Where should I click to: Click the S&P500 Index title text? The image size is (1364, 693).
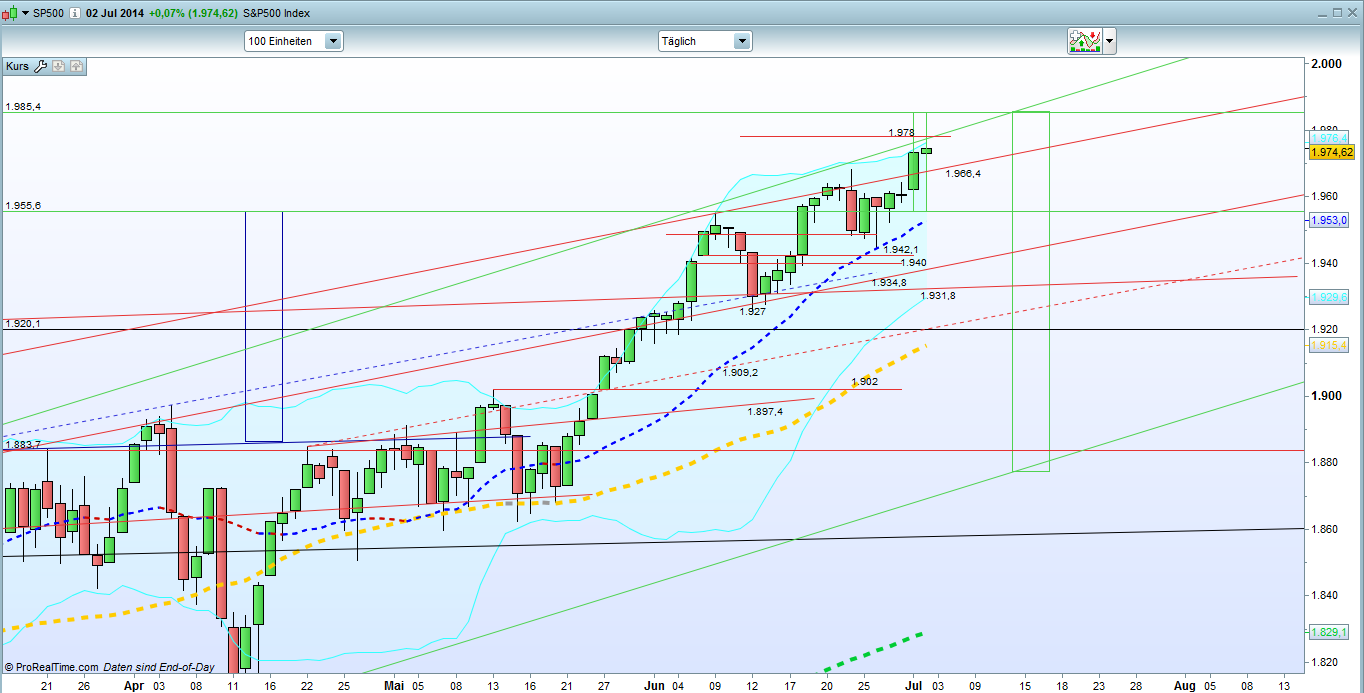[276, 13]
